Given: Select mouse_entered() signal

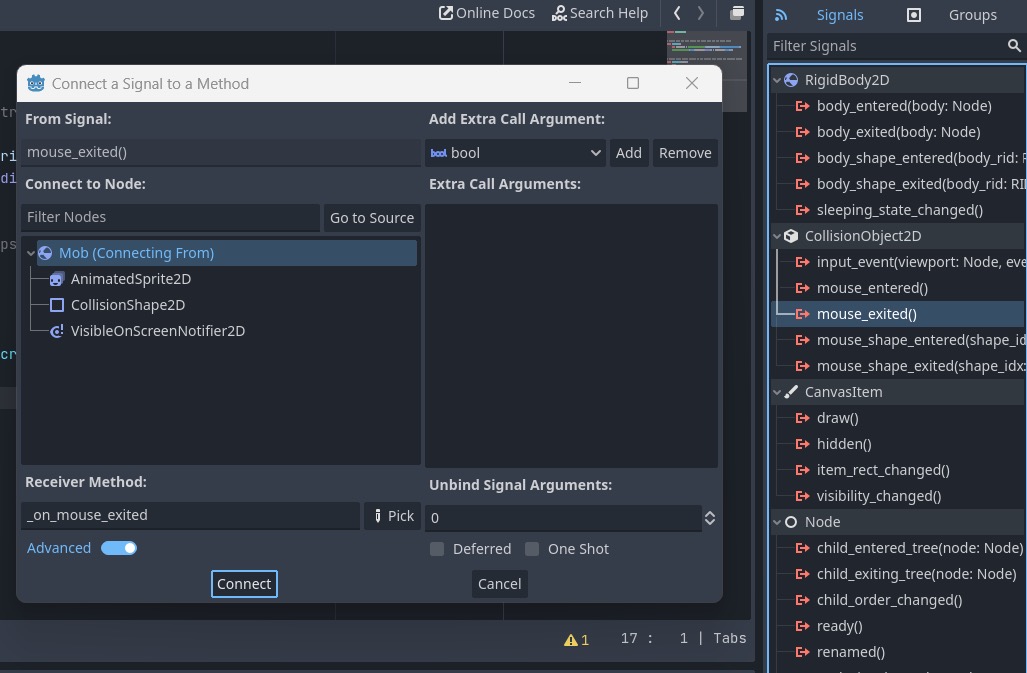Looking at the screenshot, I should pyautogui.click(x=872, y=288).
